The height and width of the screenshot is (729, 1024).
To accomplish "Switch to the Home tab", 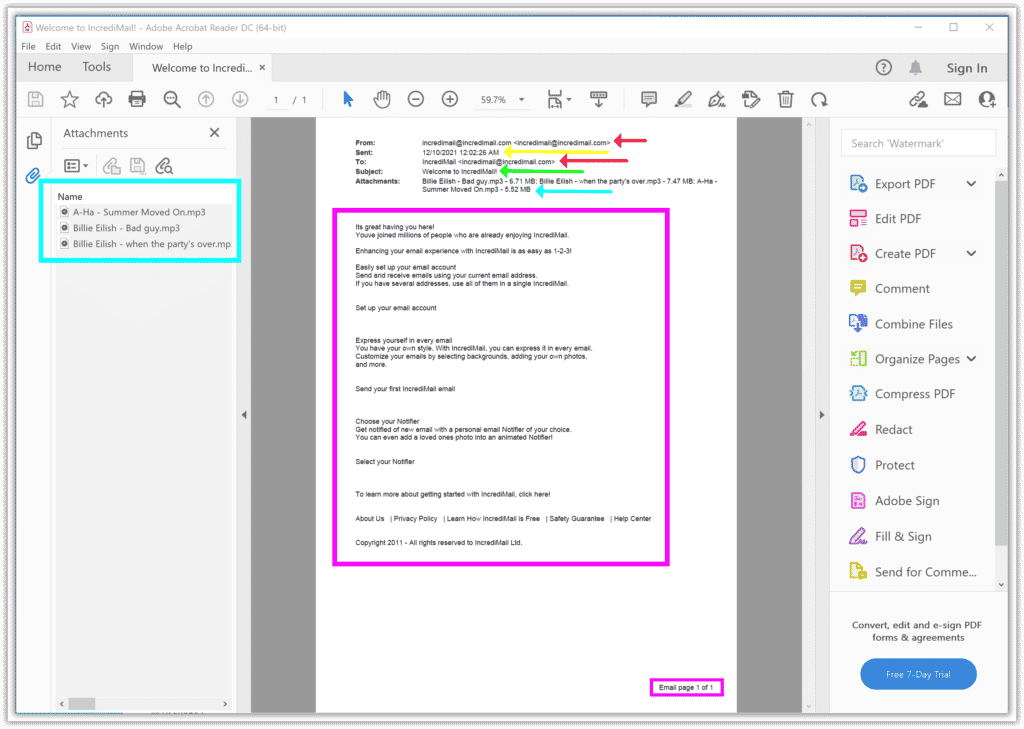I will 44,66.
